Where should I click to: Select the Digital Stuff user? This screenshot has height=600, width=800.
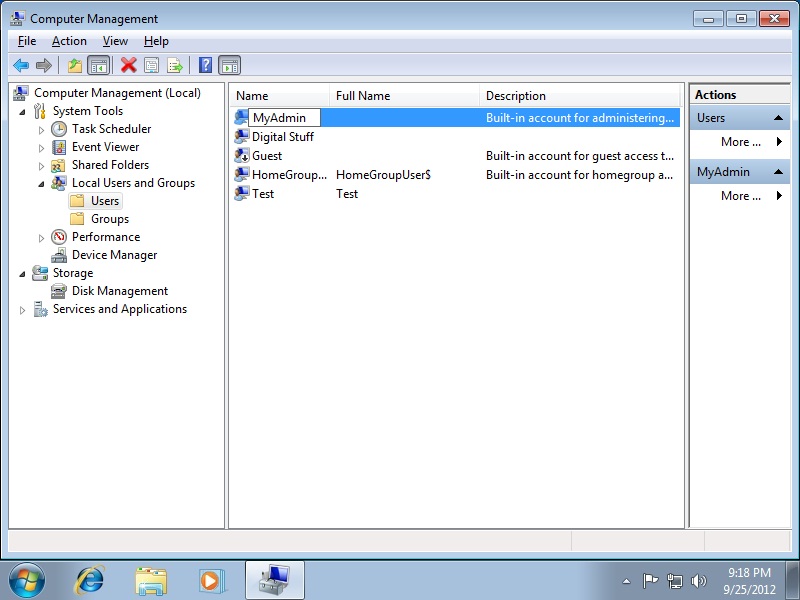click(283, 137)
